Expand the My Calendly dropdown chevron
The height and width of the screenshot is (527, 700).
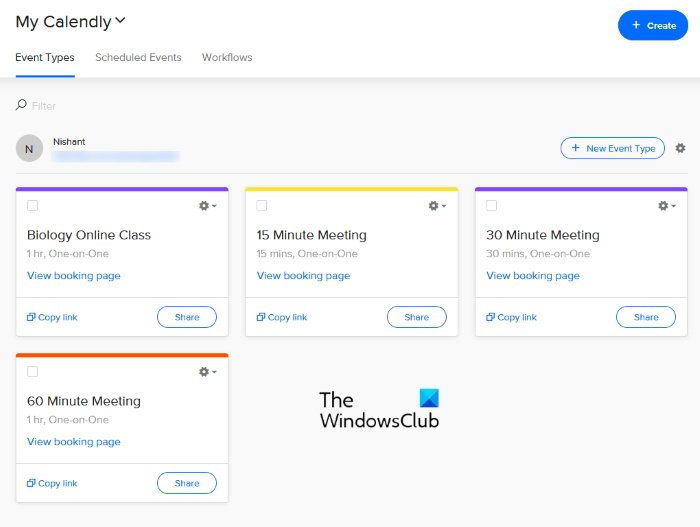[121, 20]
